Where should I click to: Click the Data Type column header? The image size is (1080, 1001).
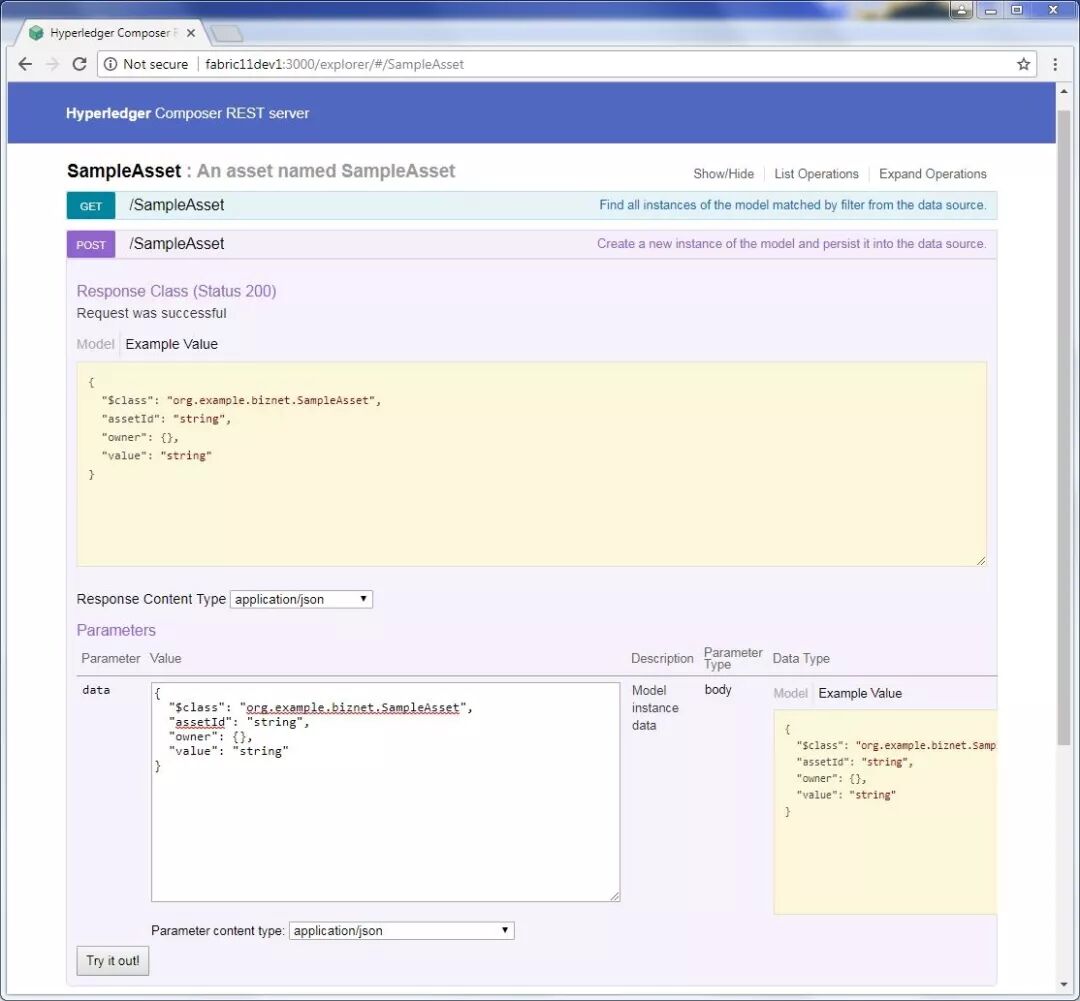801,659
